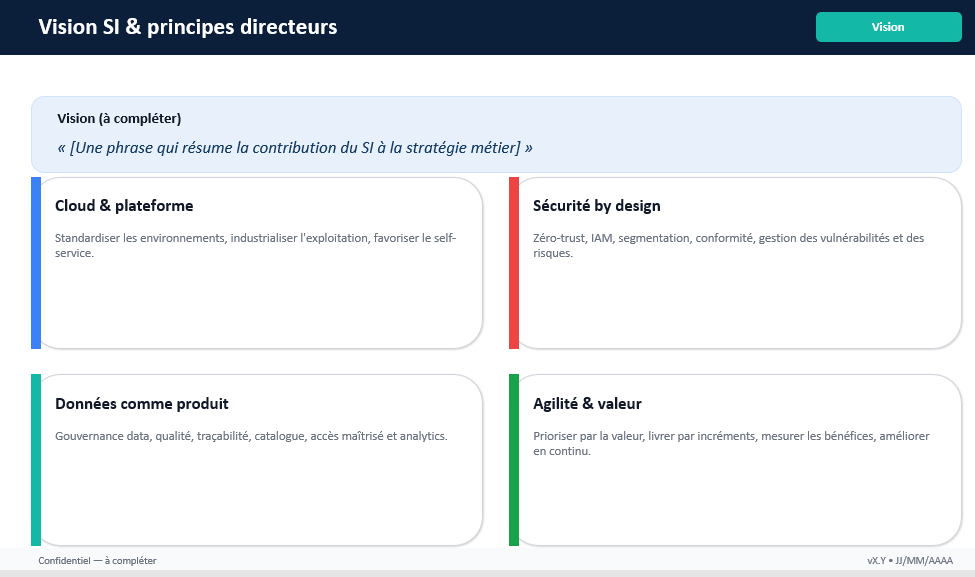This screenshot has height=577, width=975.
Task: Click the green accent bar beside Agilité card
Action: tap(514, 460)
